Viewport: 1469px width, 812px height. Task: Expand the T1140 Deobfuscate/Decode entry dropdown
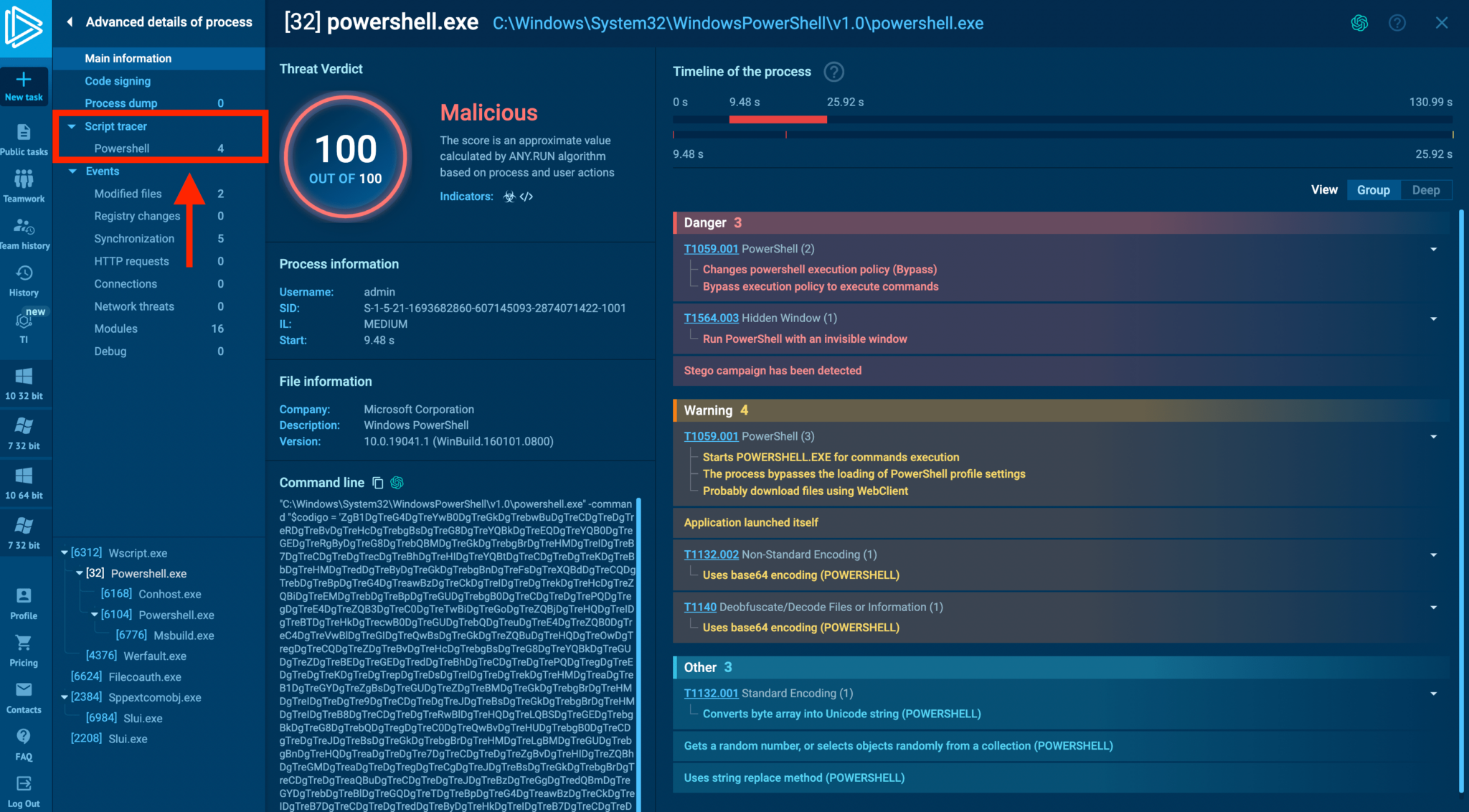click(1433, 608)
